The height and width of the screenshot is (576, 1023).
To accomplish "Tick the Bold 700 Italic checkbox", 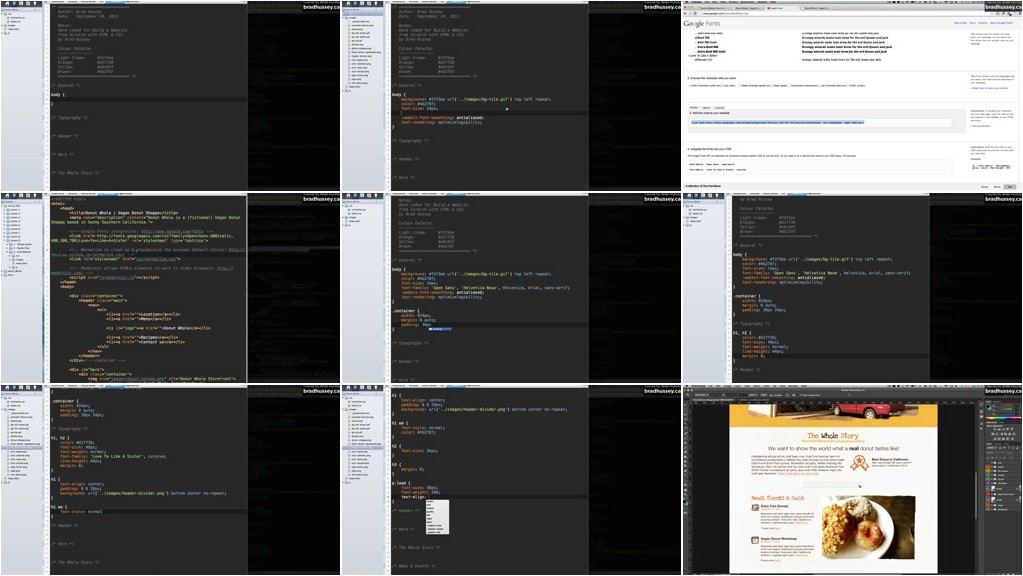I will pos(696,42).
